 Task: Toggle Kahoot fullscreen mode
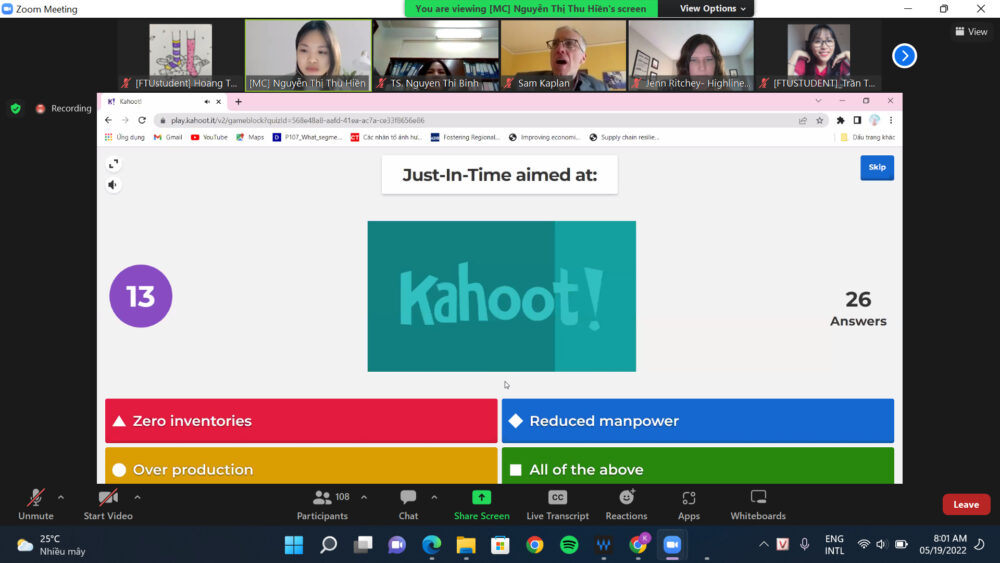[114, 165]
